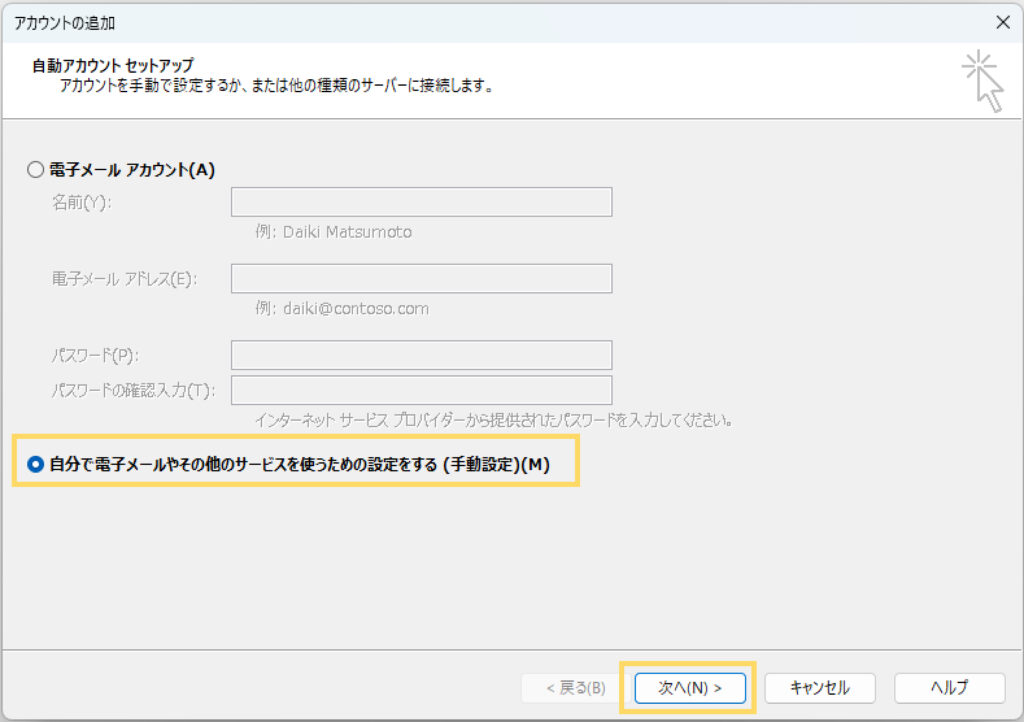The image size is (1024, 722).
Task: Click the cursor sparkle icon in header
Action: click(x=981, y=81)
